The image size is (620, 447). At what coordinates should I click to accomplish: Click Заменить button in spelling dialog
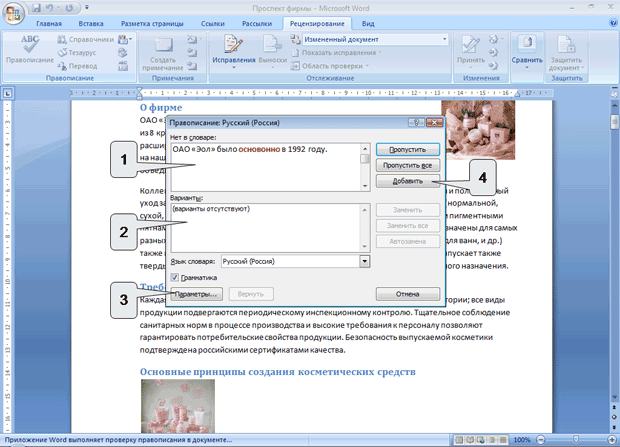[408, 210]
